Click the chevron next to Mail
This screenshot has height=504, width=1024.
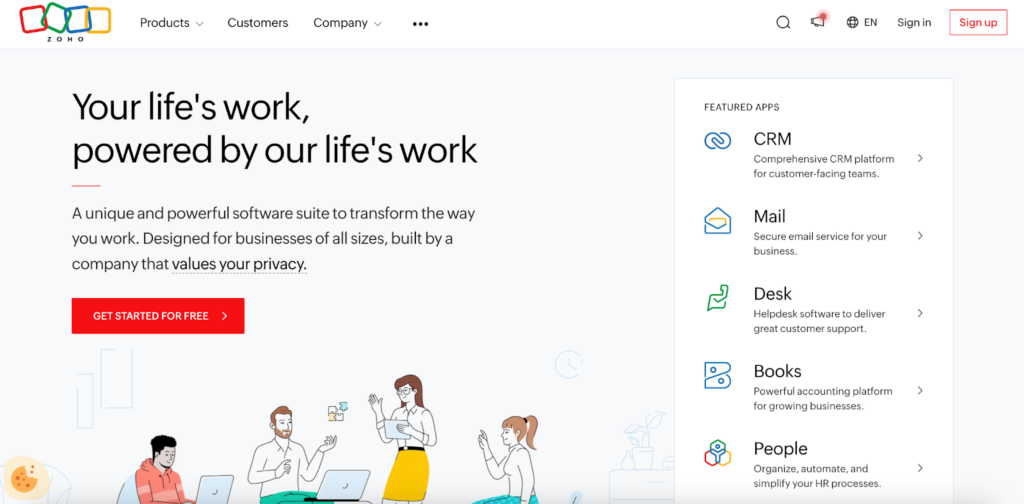point(920,236)
